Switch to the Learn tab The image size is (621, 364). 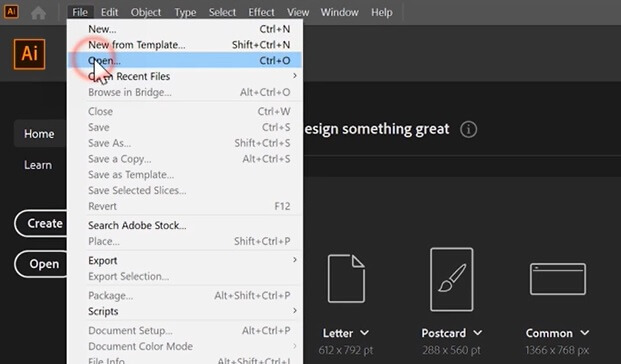[38, 165]
